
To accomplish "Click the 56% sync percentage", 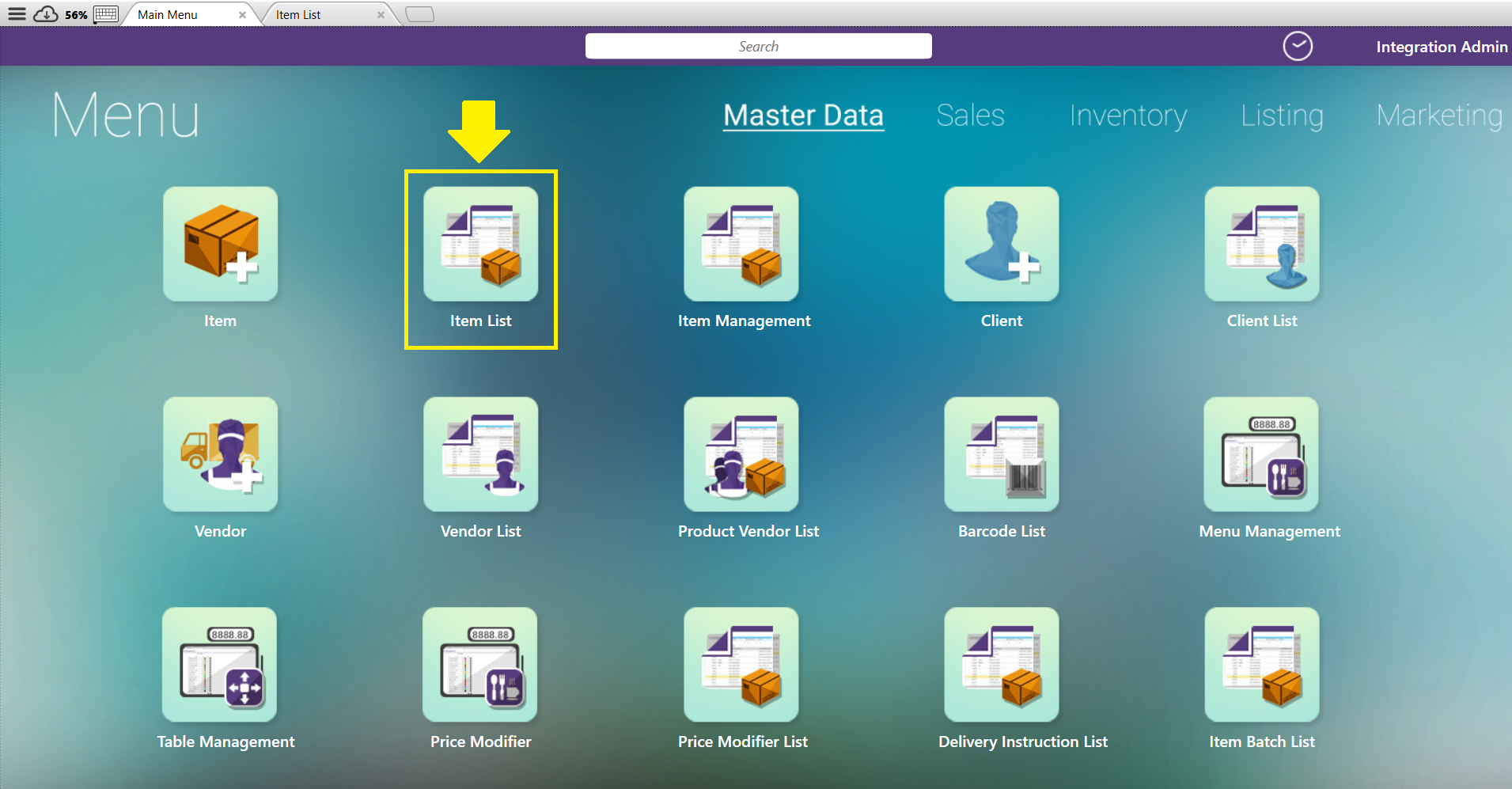I will (76, 15).
